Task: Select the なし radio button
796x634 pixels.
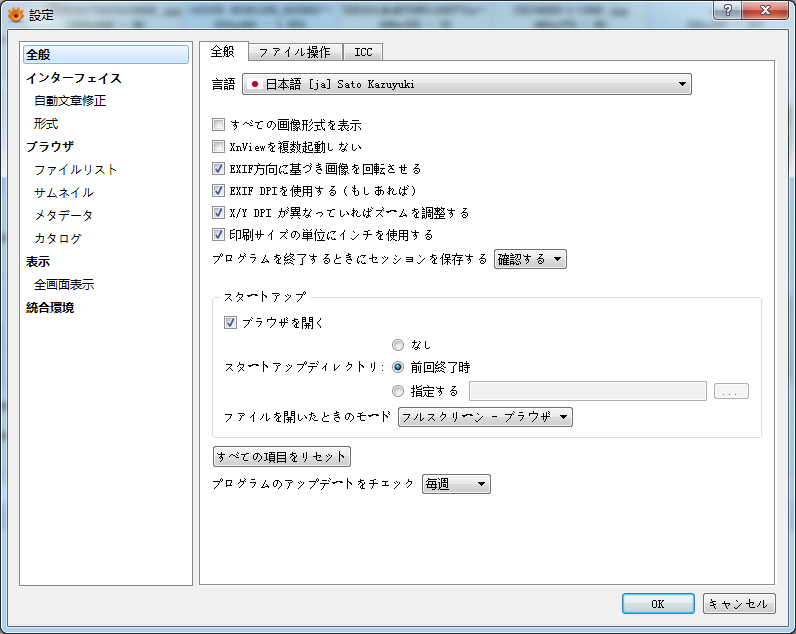Action: pyautogui.click(x=398, y=345)
